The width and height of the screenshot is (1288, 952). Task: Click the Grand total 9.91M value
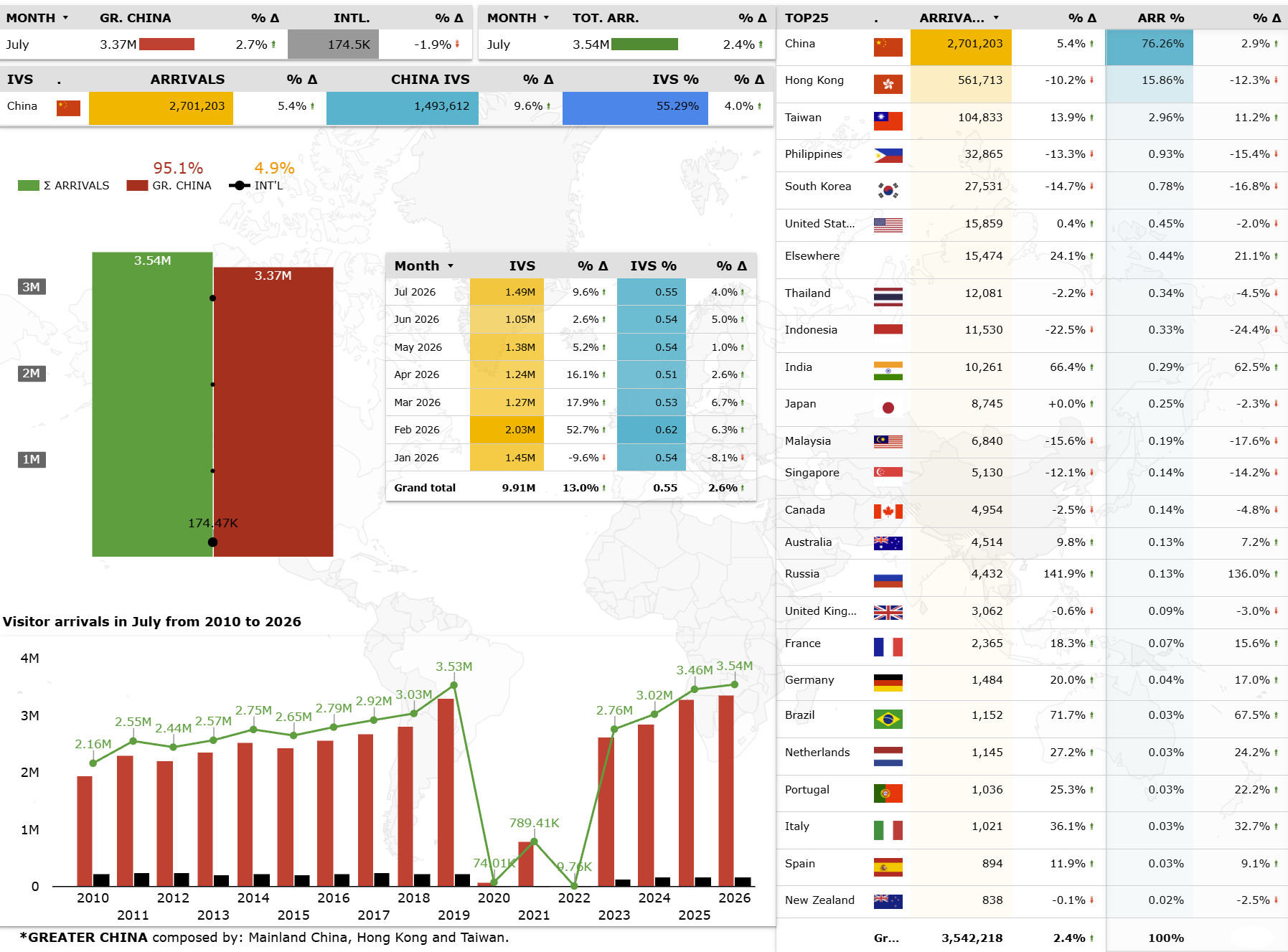518,488
